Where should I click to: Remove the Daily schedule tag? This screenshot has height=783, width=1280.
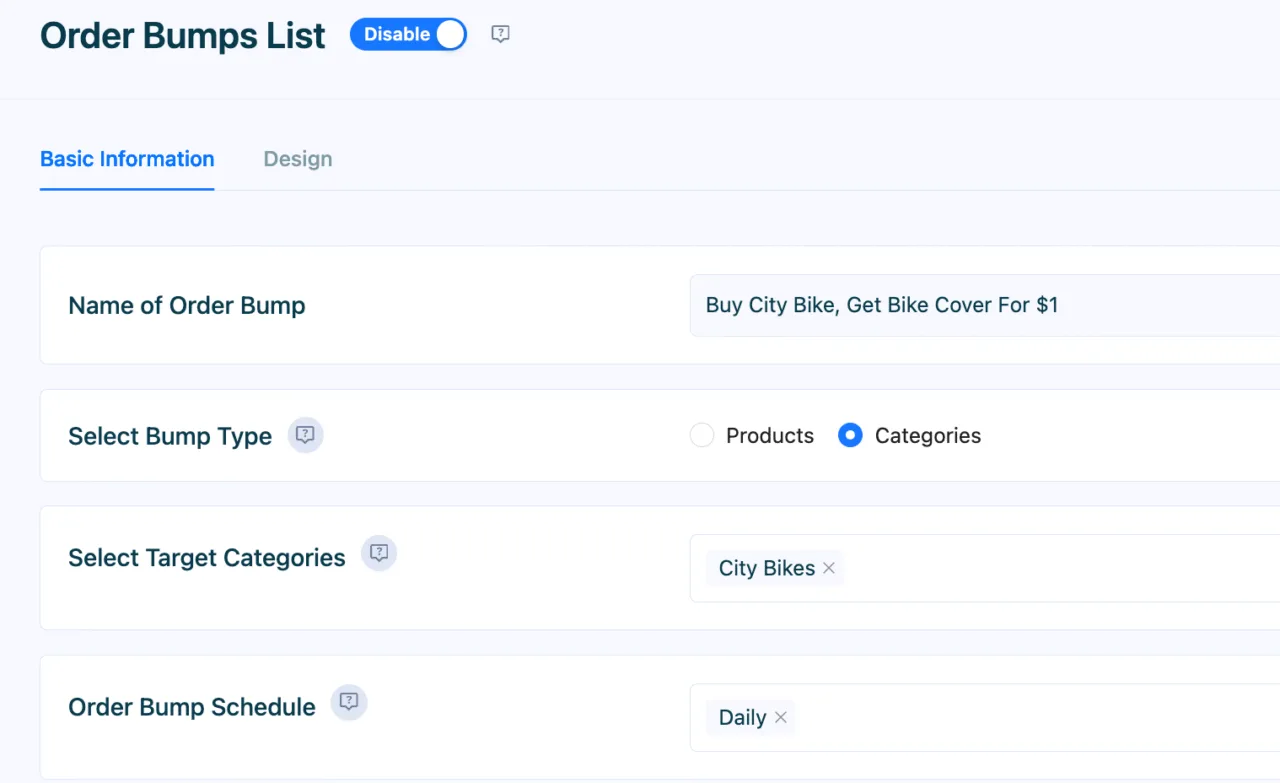781,717
